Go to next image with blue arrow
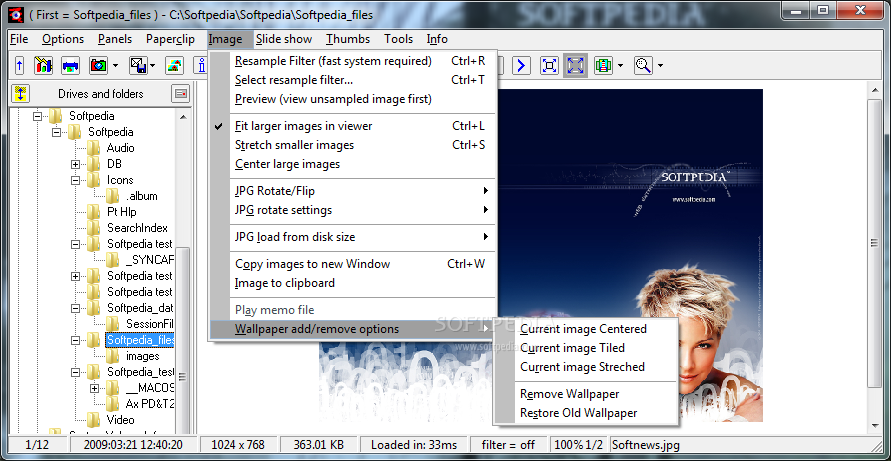Screen dimensions: 891x461 [521, 65]
